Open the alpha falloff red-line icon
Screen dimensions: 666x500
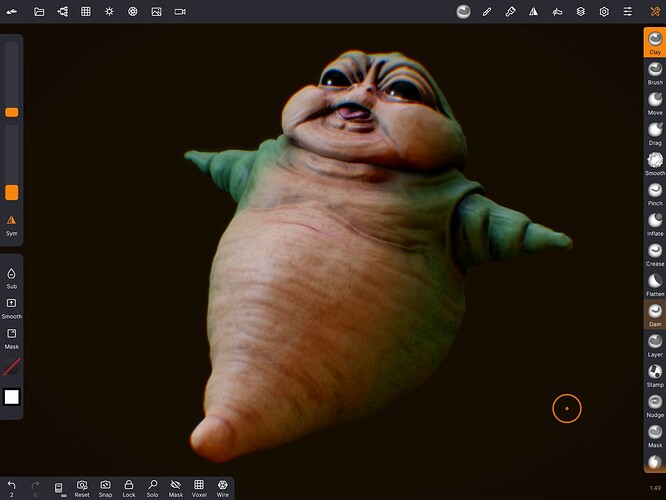point(11,367)
